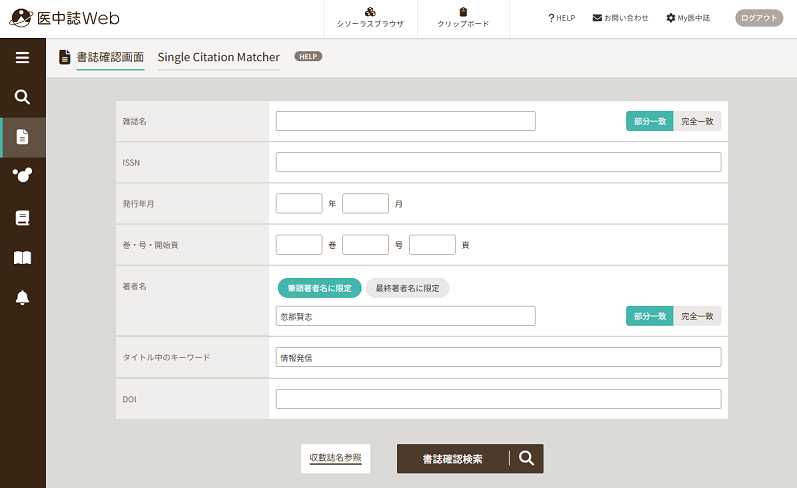Open My医中誌 settings
Image resolution: width=797 pixels, height=488 pixels.
pyautogui.click(x=688, y=18)
